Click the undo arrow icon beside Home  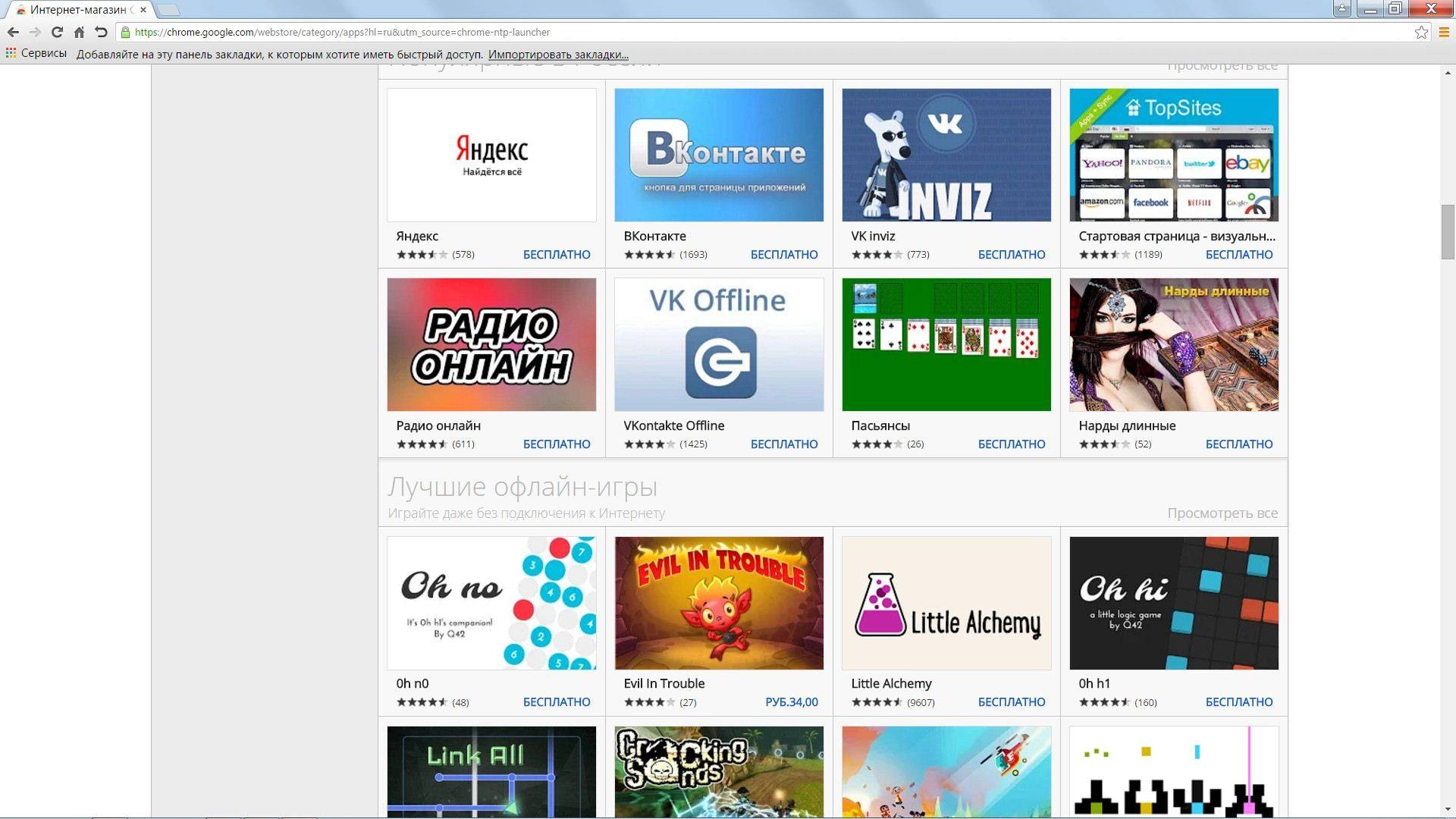coord(101,32)
